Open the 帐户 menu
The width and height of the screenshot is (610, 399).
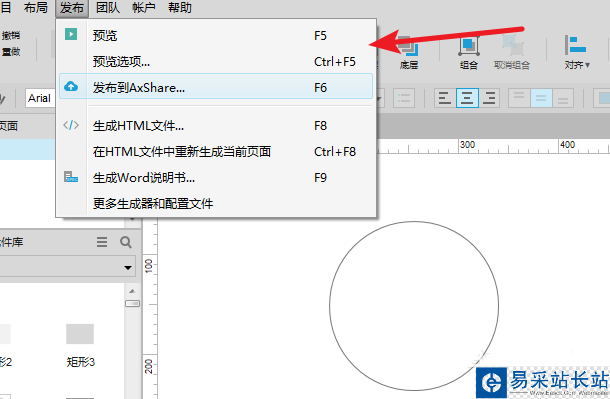[x=144, y=8]
